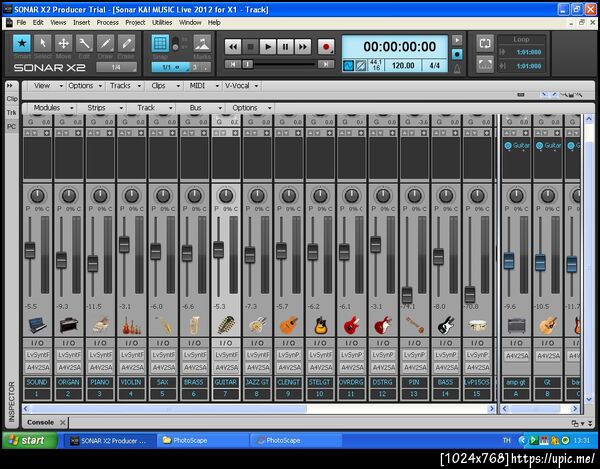Open the MIDI dropdown menu

coord(204,86)
